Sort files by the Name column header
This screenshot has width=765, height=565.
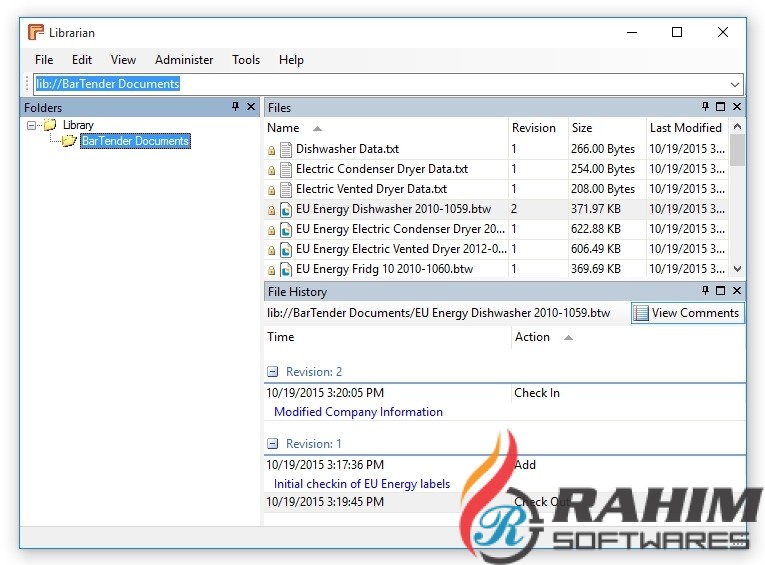(284, 128)
